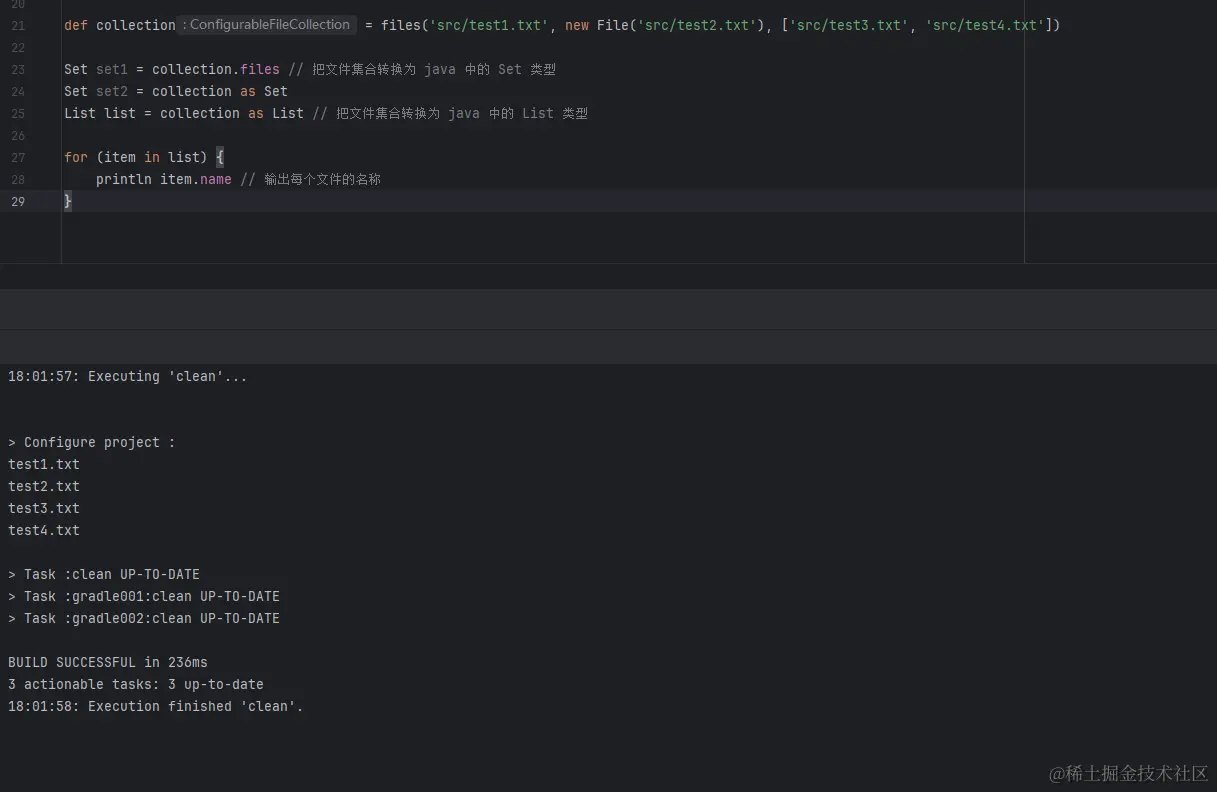Click the closing brace on line 29
Viewport: 1217px width, 792px height.
pyautogui.click(x=68, y=201)
